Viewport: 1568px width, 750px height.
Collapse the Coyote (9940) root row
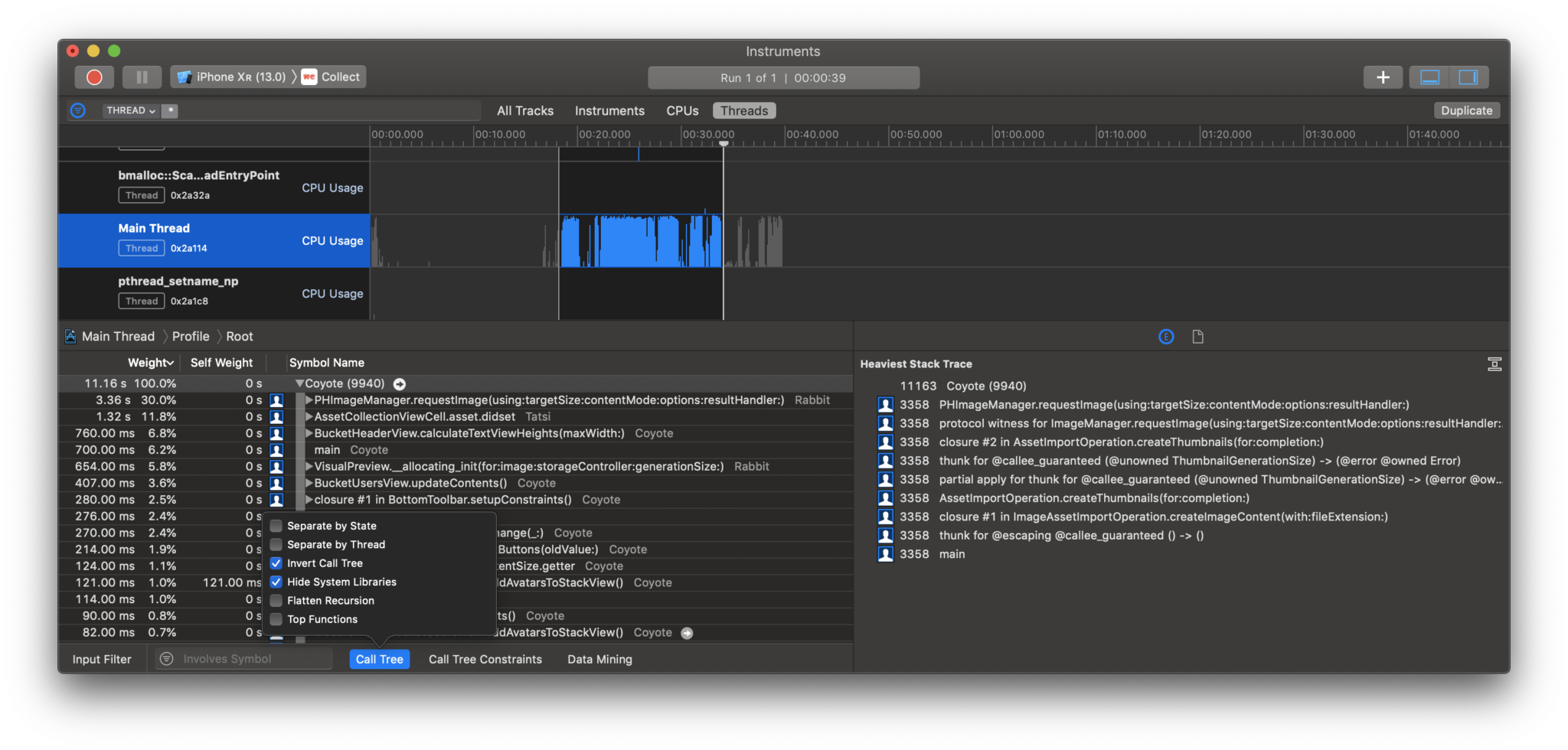click(299, 383)
